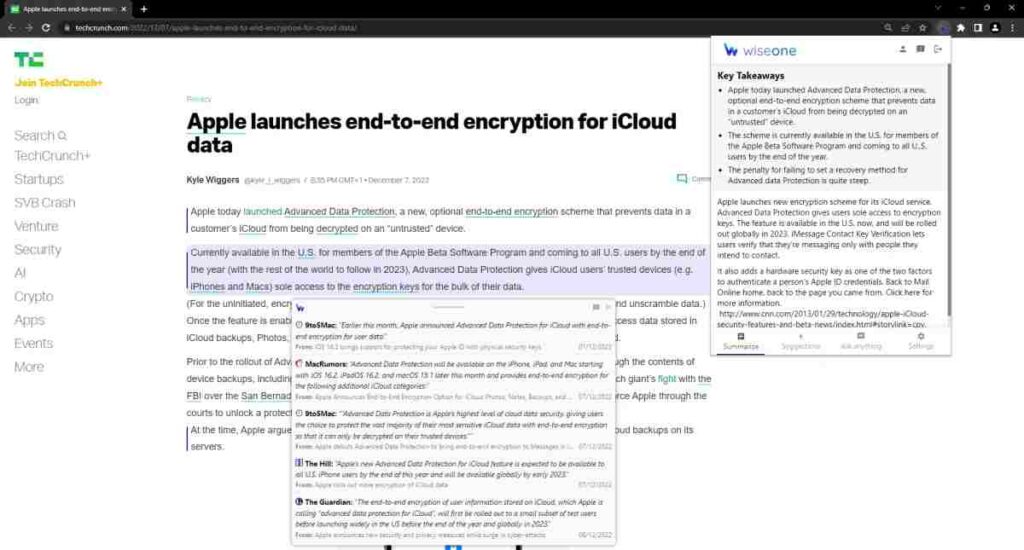Click the Login link
The height and width of the screenshot is (550, 1024).
coord(26,100)
